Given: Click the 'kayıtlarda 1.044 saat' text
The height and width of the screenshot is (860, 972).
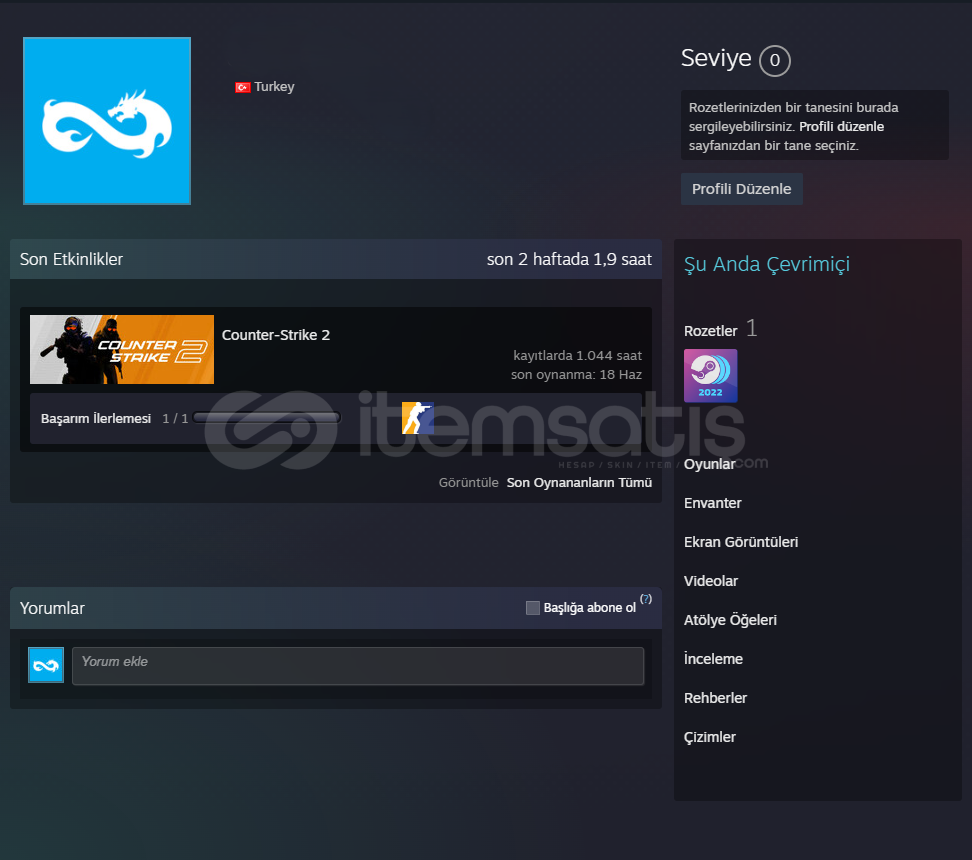Looking at the screenshot, I should (x=577, y=355).
